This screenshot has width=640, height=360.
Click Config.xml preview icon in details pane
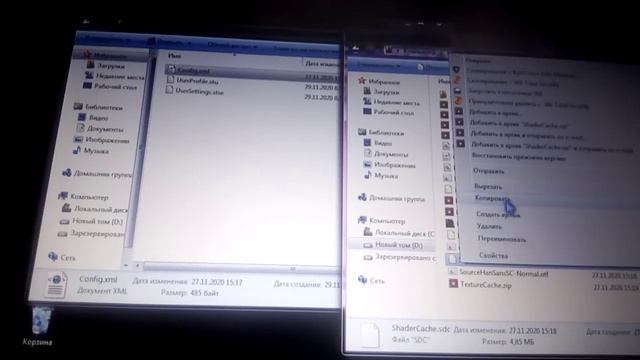(56, 284)
